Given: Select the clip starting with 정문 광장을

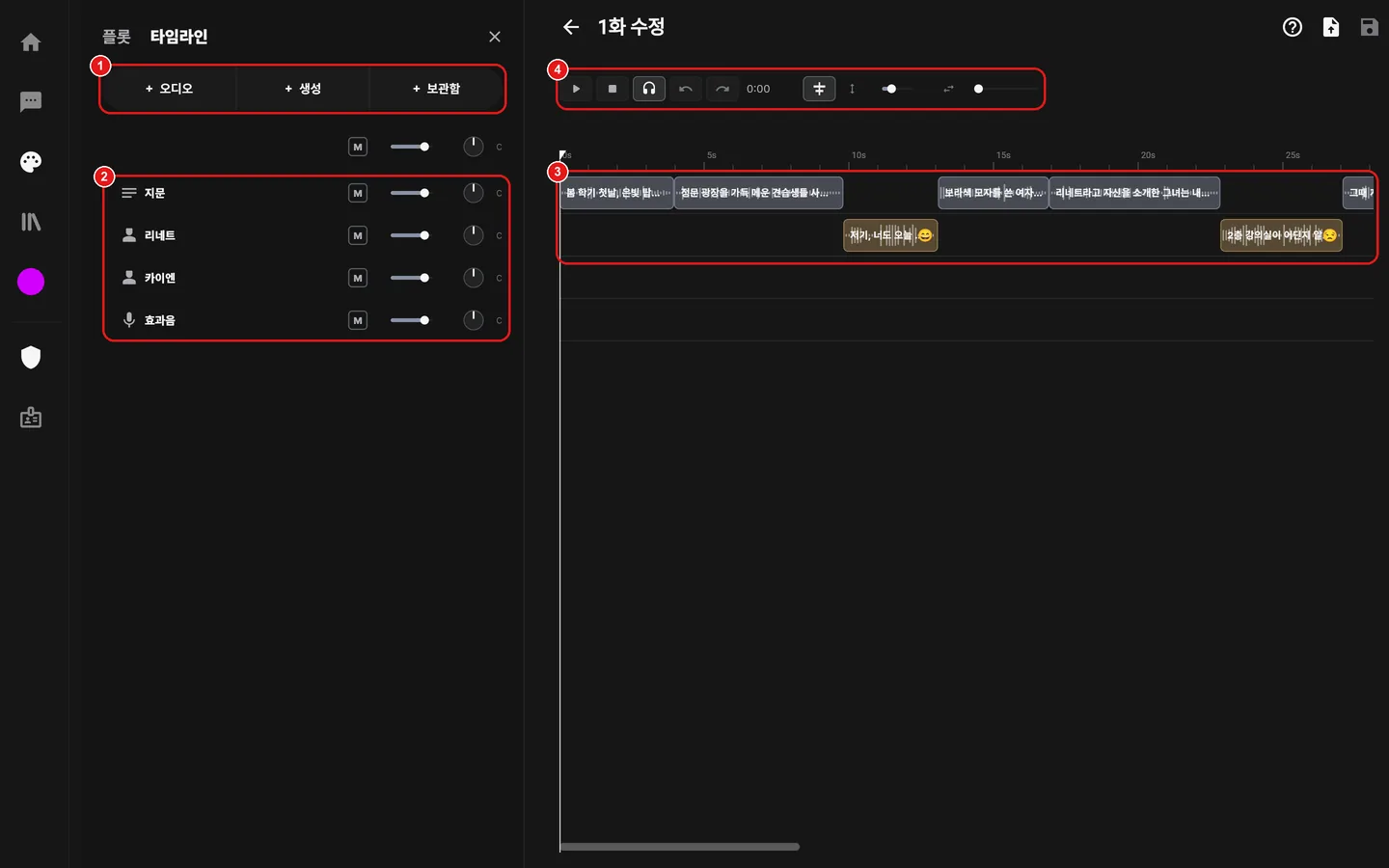Looking at the screenshot, I should [759, 193].
